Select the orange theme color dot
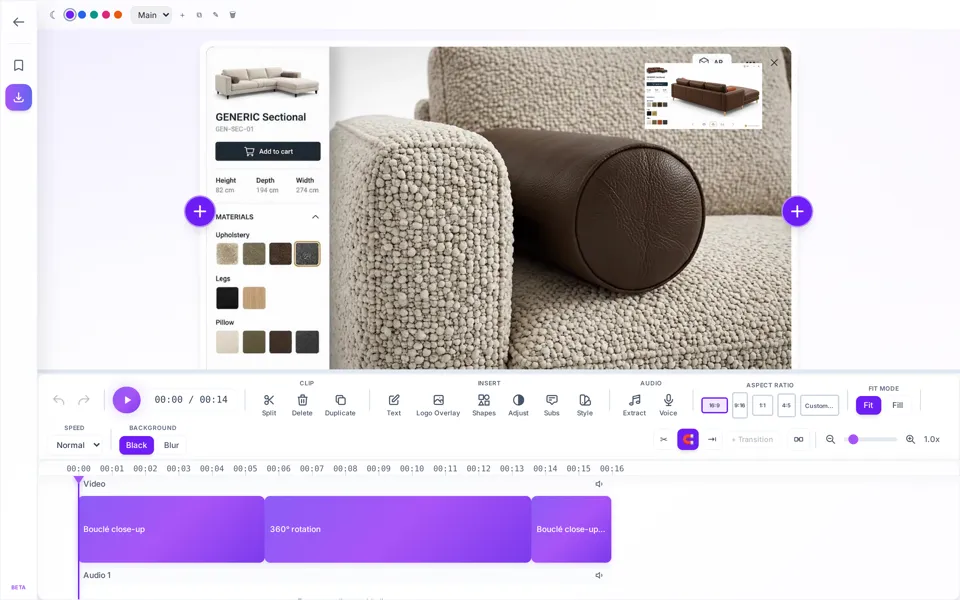This screenshot has height=600, width=960. click(x=118, y=15)
